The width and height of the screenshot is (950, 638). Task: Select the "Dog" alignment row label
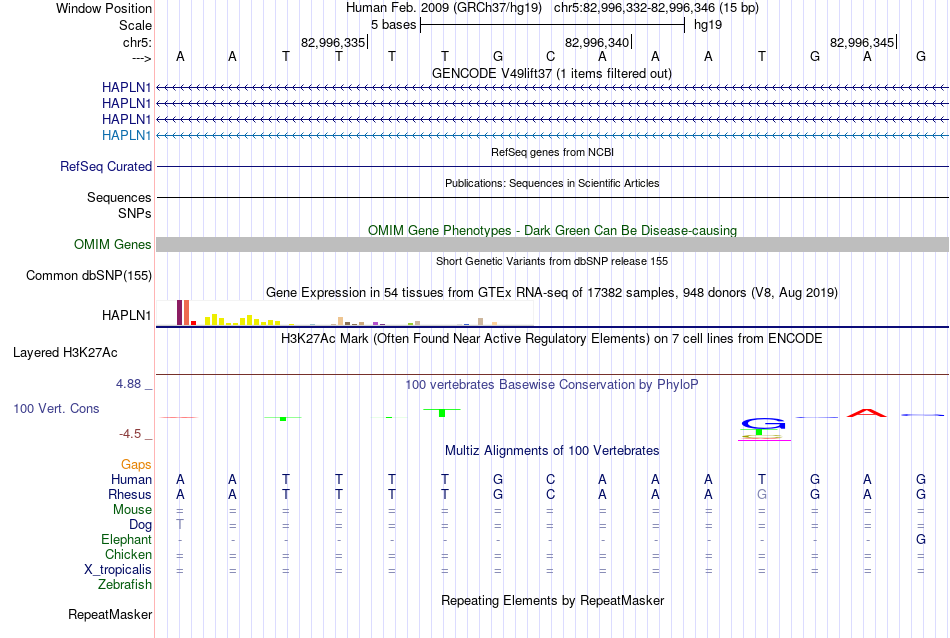[x=140, y=525]
